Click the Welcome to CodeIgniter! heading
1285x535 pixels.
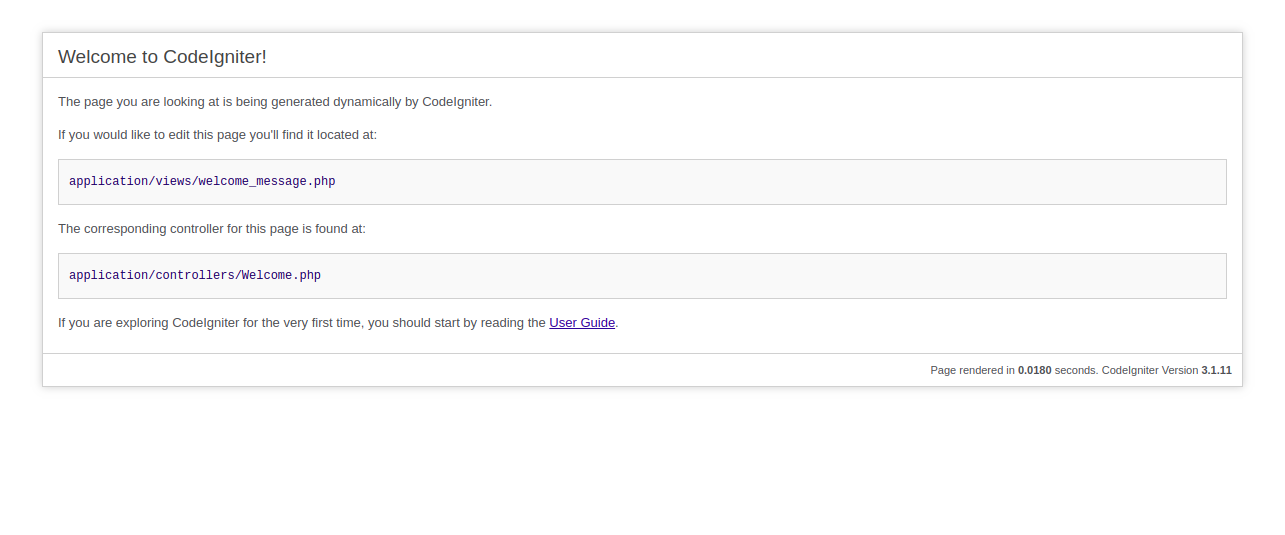[162, 57]
